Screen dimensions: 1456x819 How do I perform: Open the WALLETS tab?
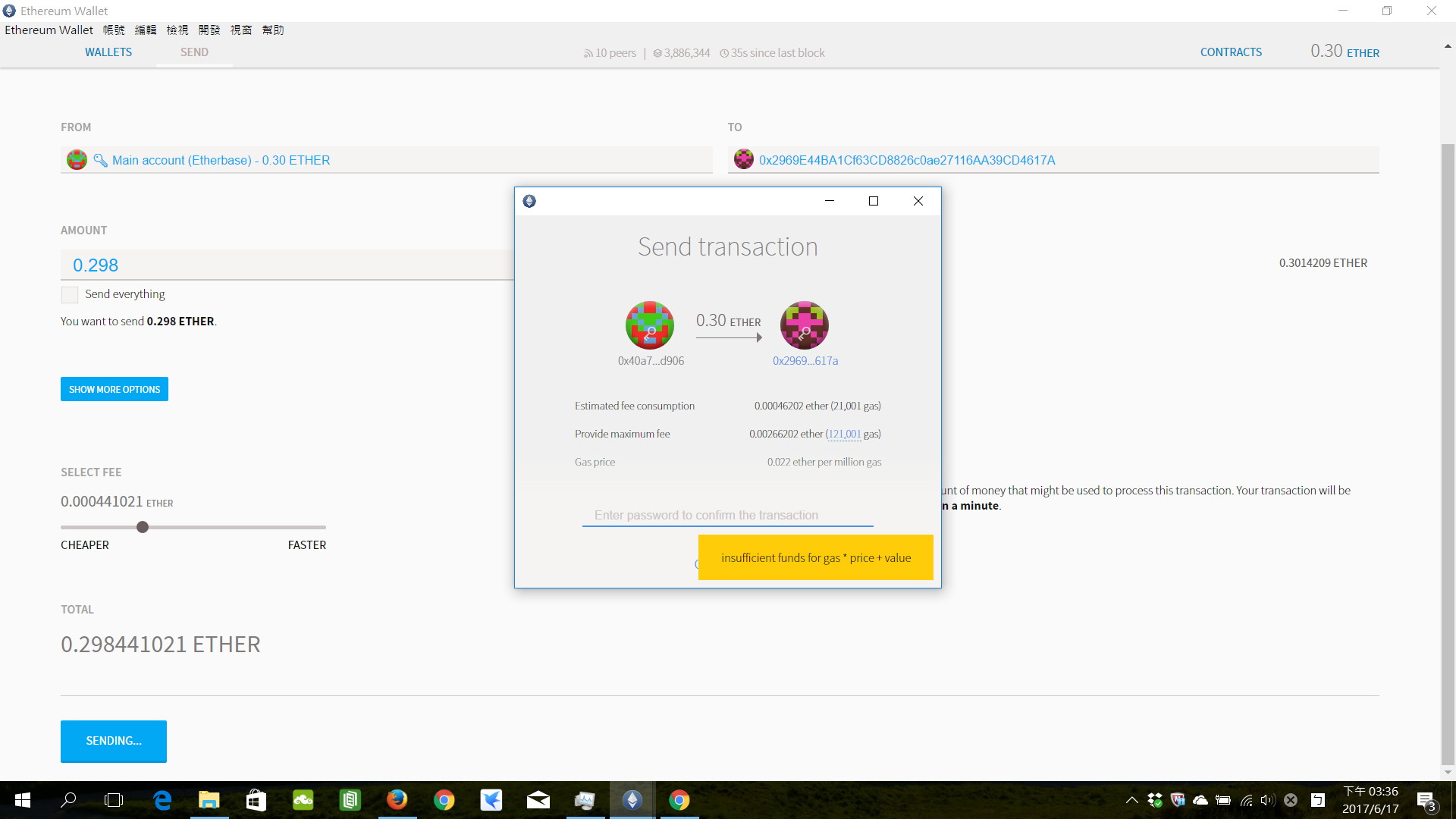(x=108, y=52)
